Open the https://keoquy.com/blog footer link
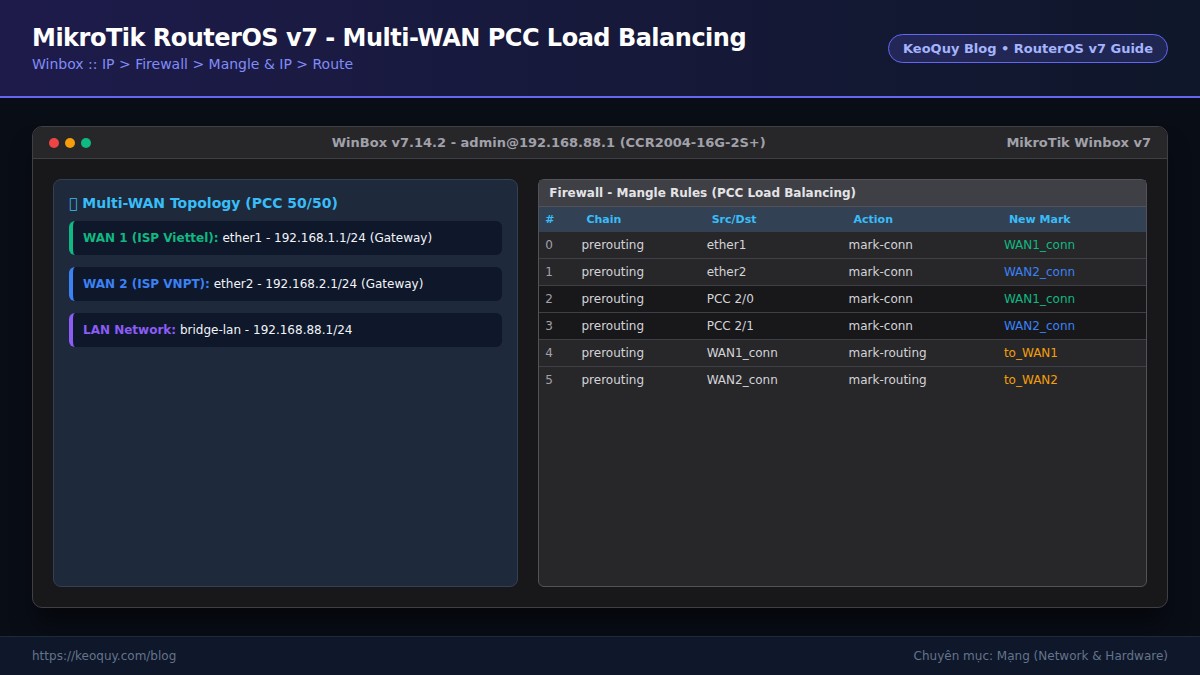 (x=104, y=656)
